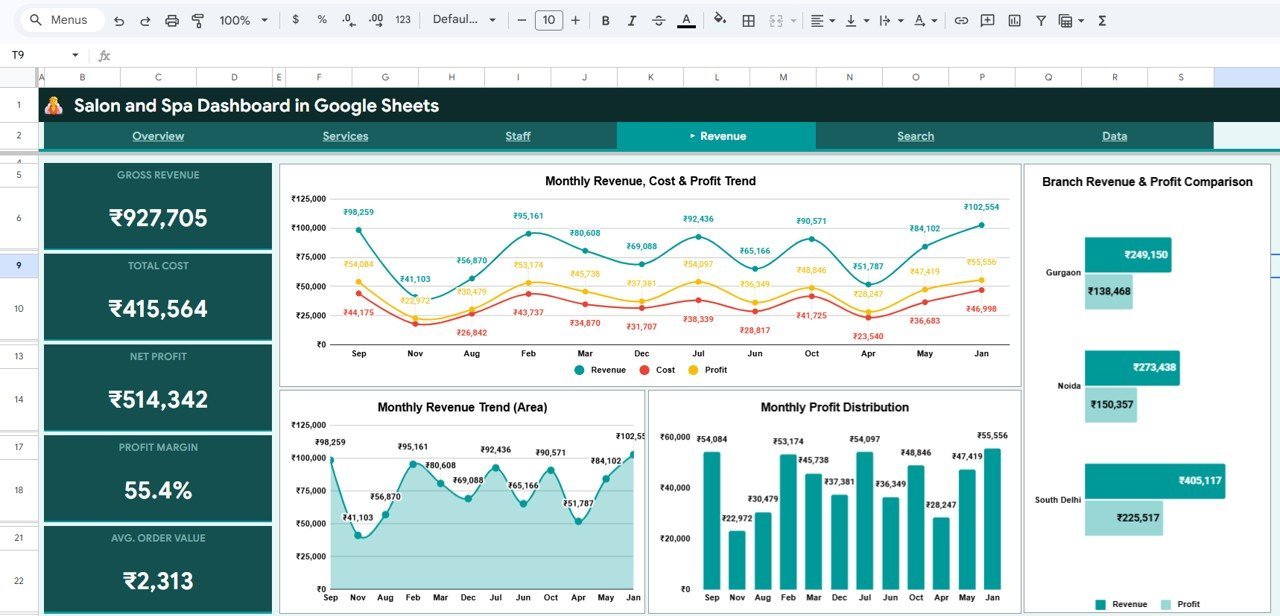Toggle bold formatting
Viewport: 1280px width, 616px height.
click(604, 19)
